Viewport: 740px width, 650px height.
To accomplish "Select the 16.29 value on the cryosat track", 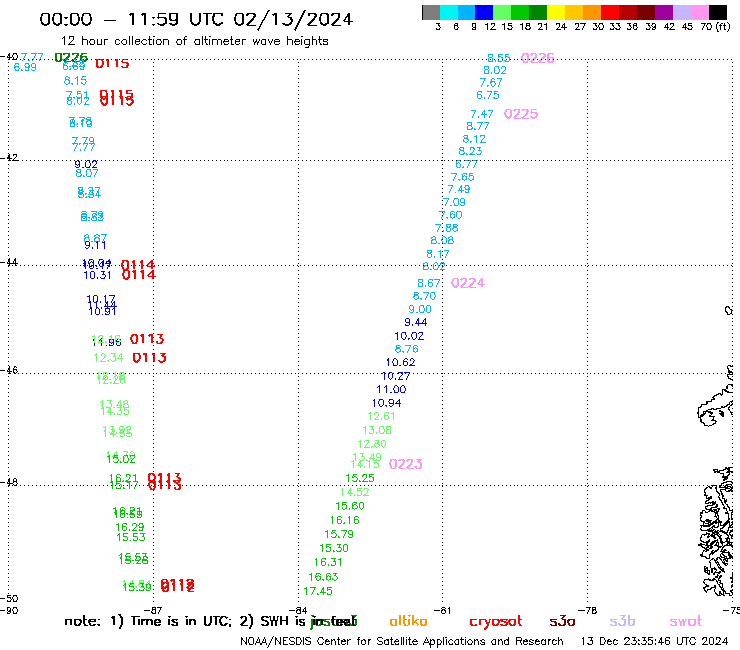I will coord(130,527).
